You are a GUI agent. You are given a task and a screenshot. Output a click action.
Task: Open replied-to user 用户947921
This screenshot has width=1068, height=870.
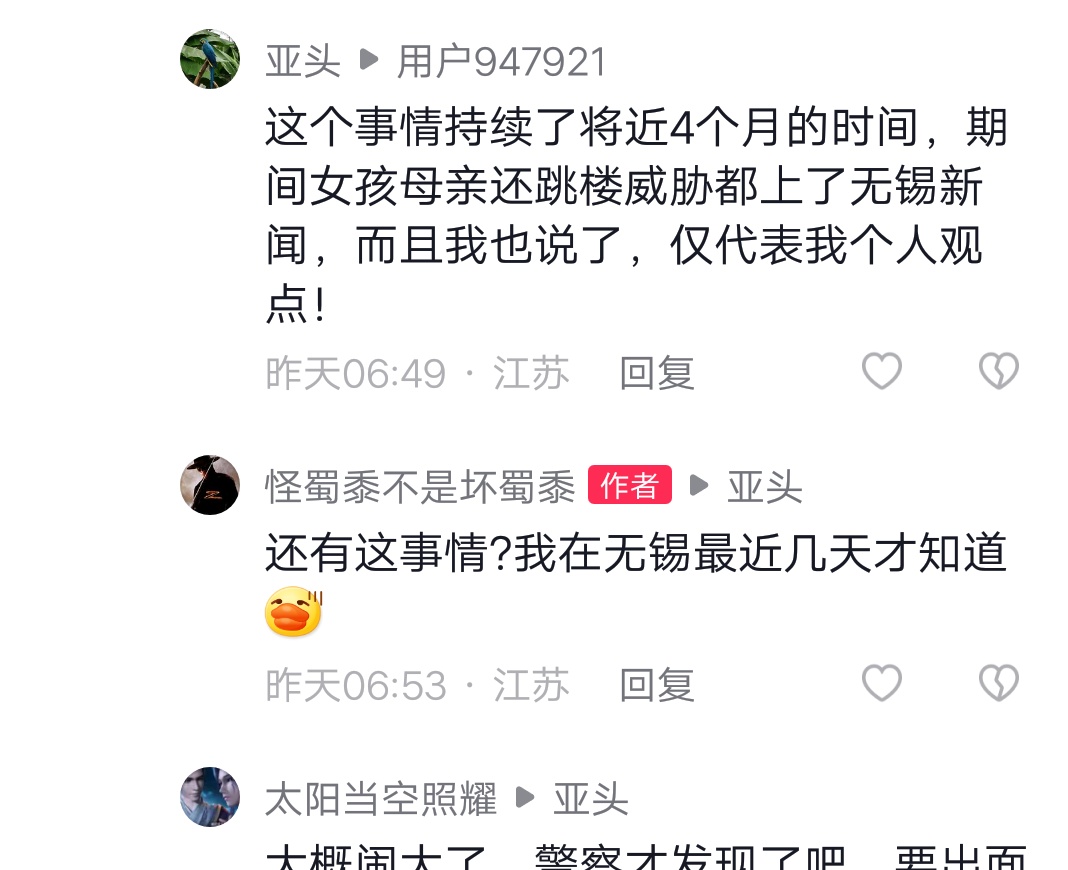(501, 61)
